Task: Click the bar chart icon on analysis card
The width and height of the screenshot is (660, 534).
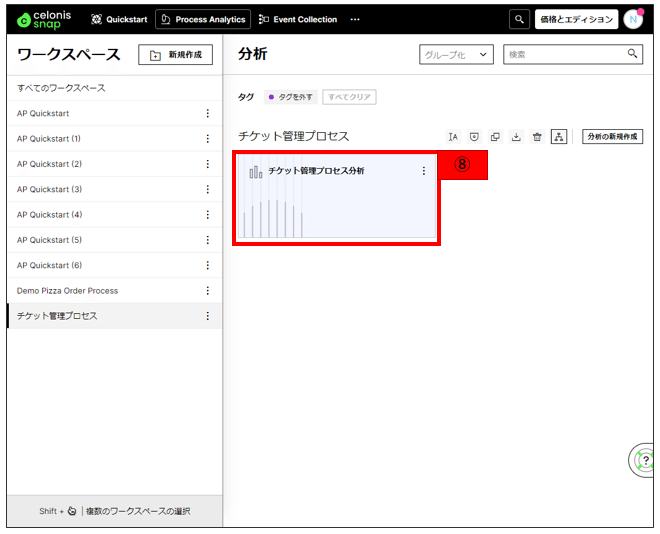Action: [255, 172]
